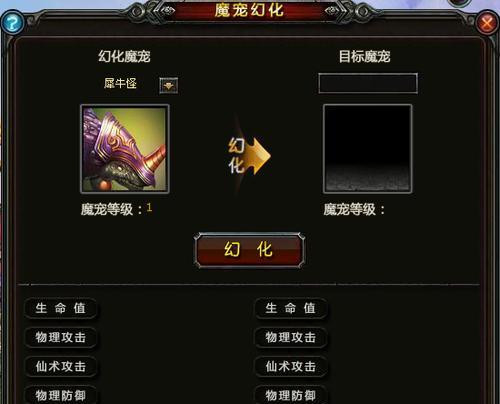Screen dimensions: 500x404
Task: Click the right 物理攻击 label
Action: pos(291,337)
